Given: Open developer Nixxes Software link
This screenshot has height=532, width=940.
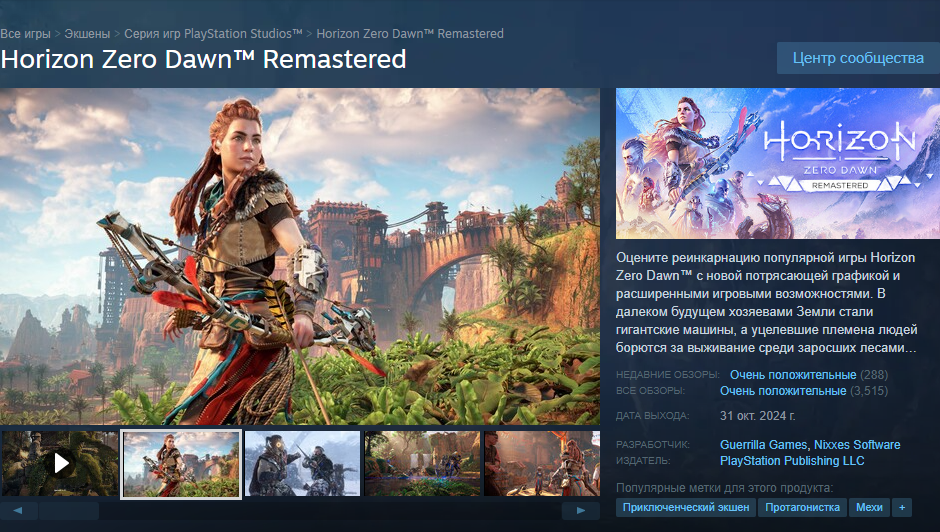Looking at the screenshot, I should [857, 445].
